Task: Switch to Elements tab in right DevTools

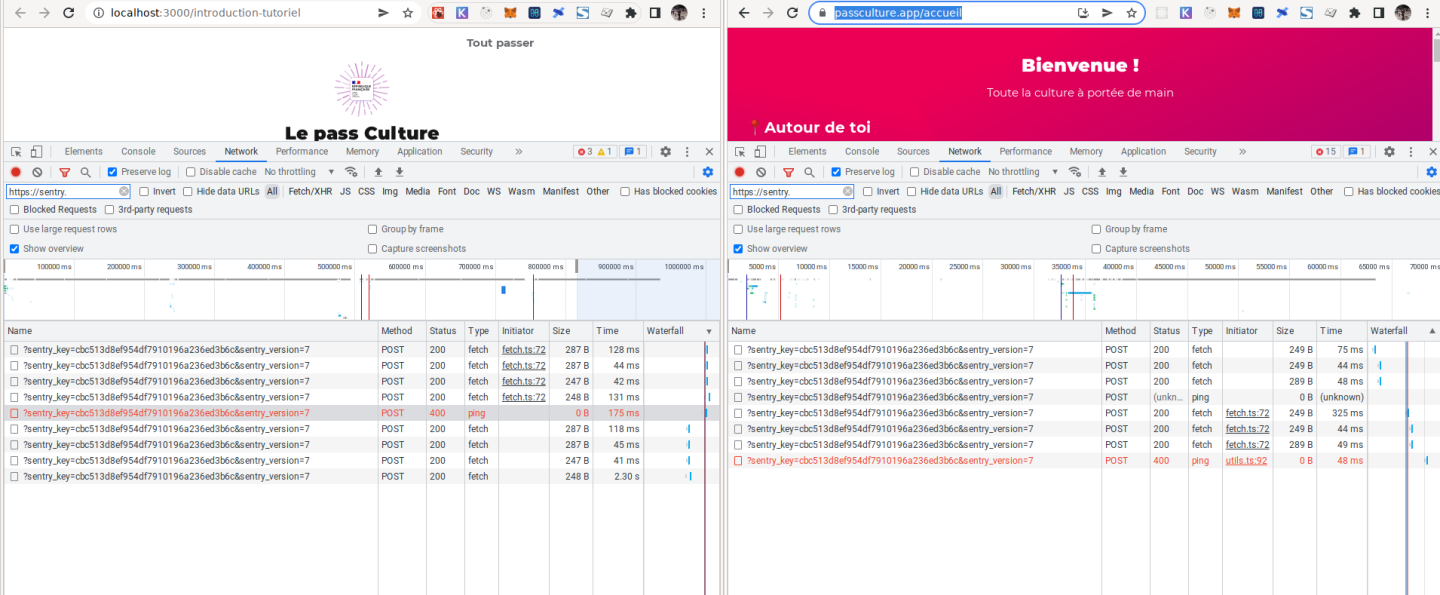Action: point(807,152)
